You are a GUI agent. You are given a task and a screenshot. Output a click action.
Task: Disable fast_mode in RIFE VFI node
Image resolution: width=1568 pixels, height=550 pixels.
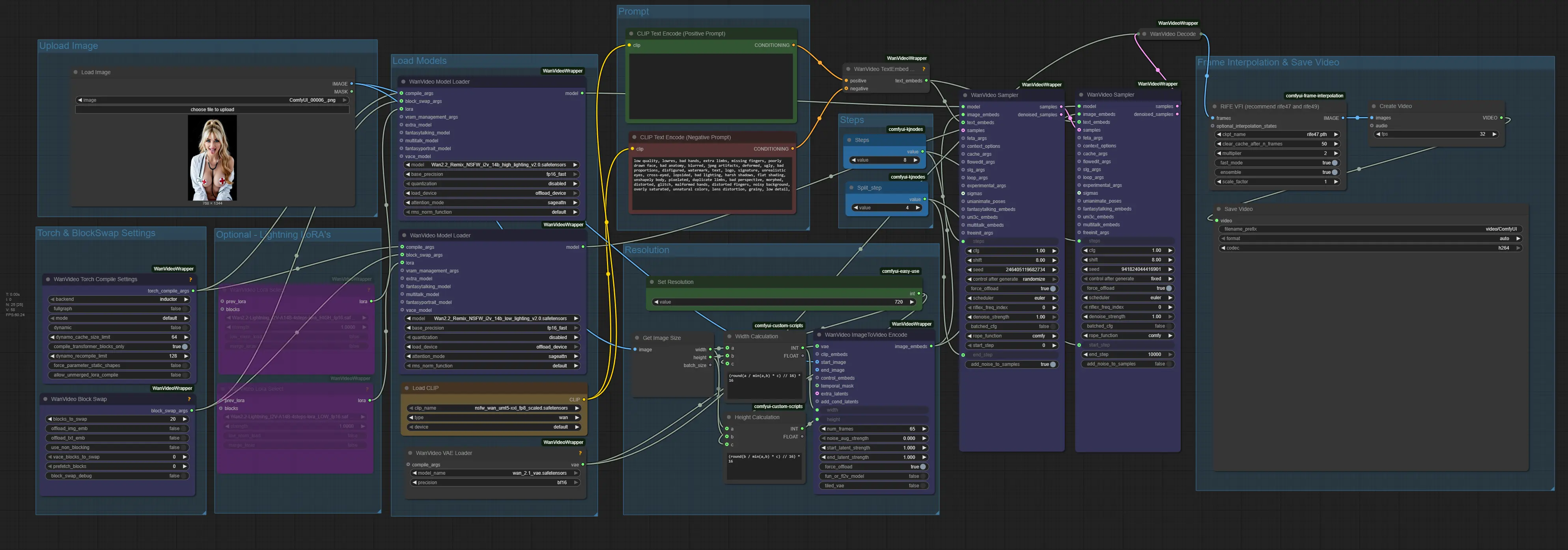pos(1334,163)
